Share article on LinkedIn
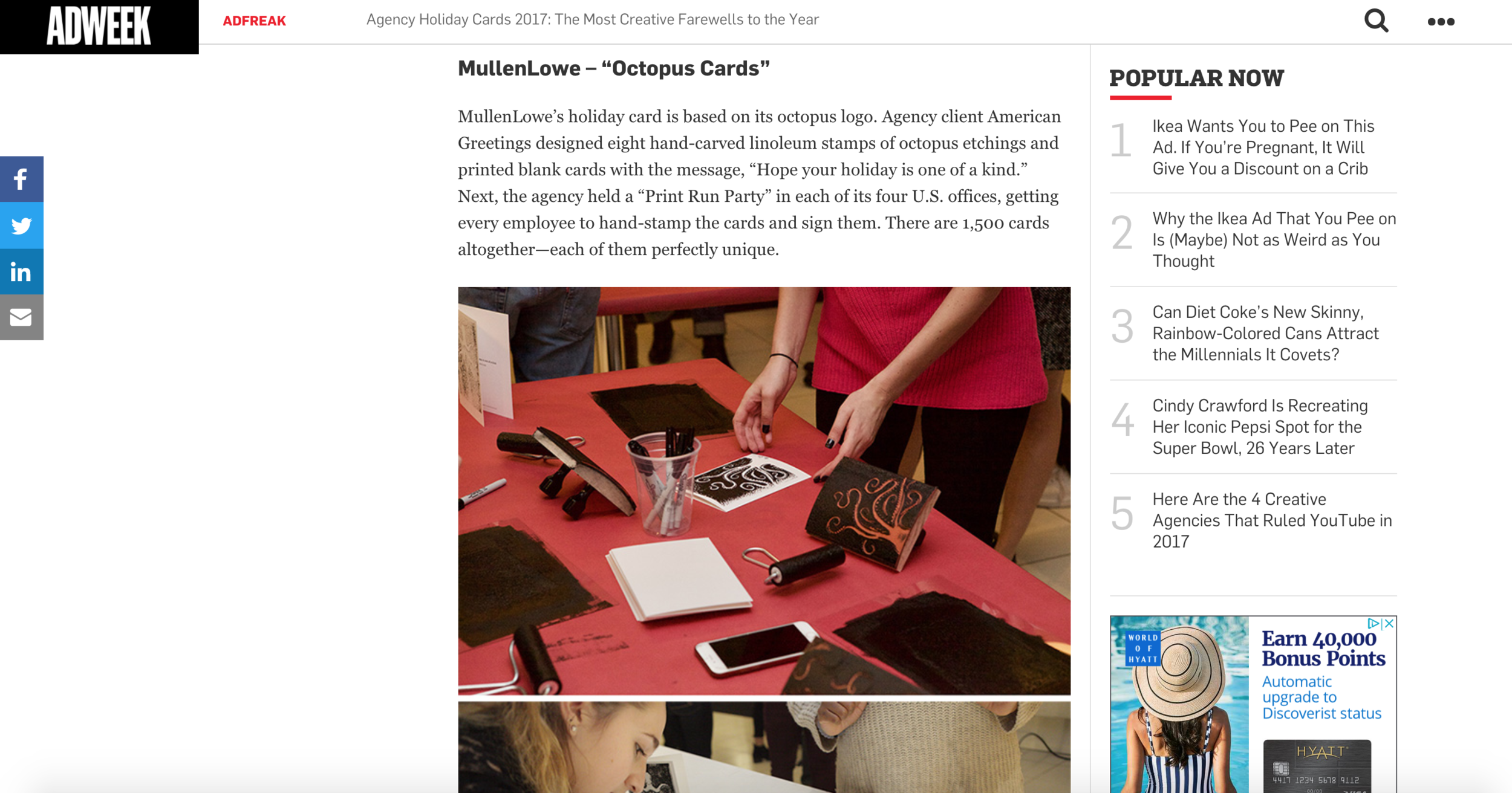The image size is (1512, 793). click(22, 272)
